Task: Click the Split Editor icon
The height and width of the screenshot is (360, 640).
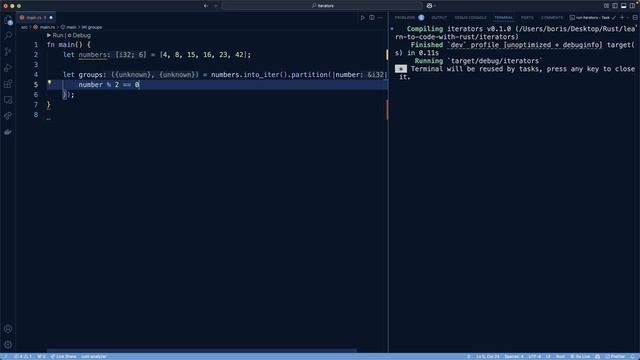Action: (372, 18)
